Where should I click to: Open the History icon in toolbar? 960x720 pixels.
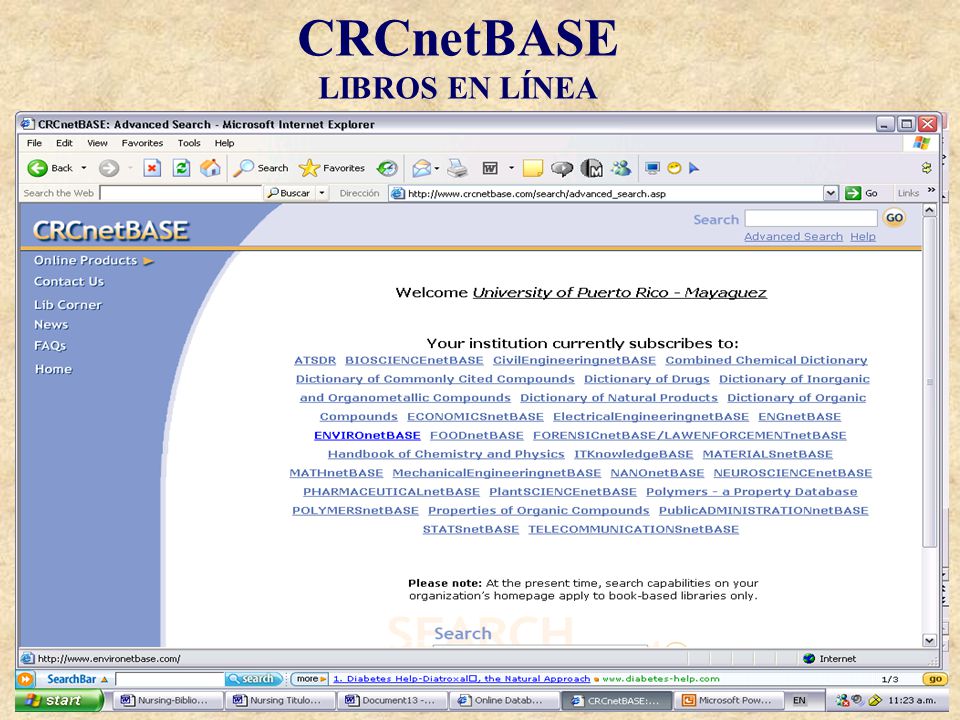click(x=387, y=168)
